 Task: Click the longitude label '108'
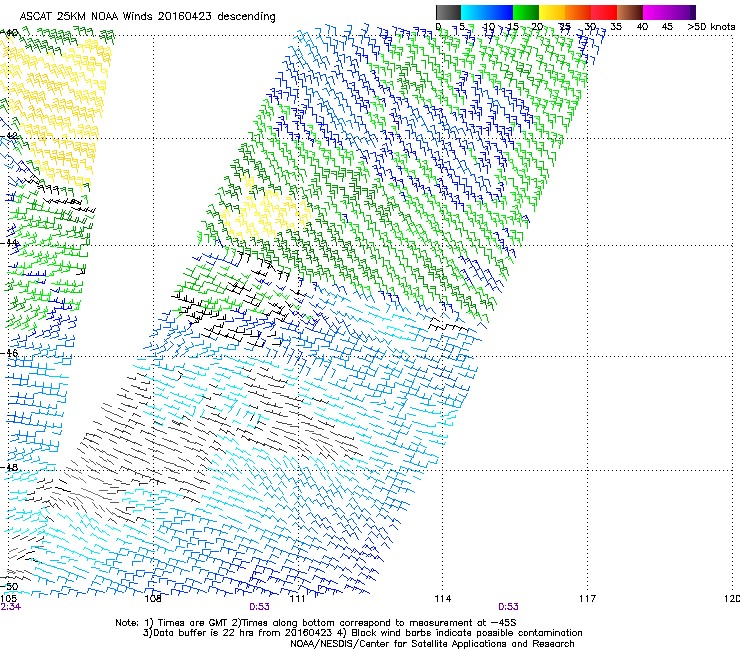tap(152, 599)
